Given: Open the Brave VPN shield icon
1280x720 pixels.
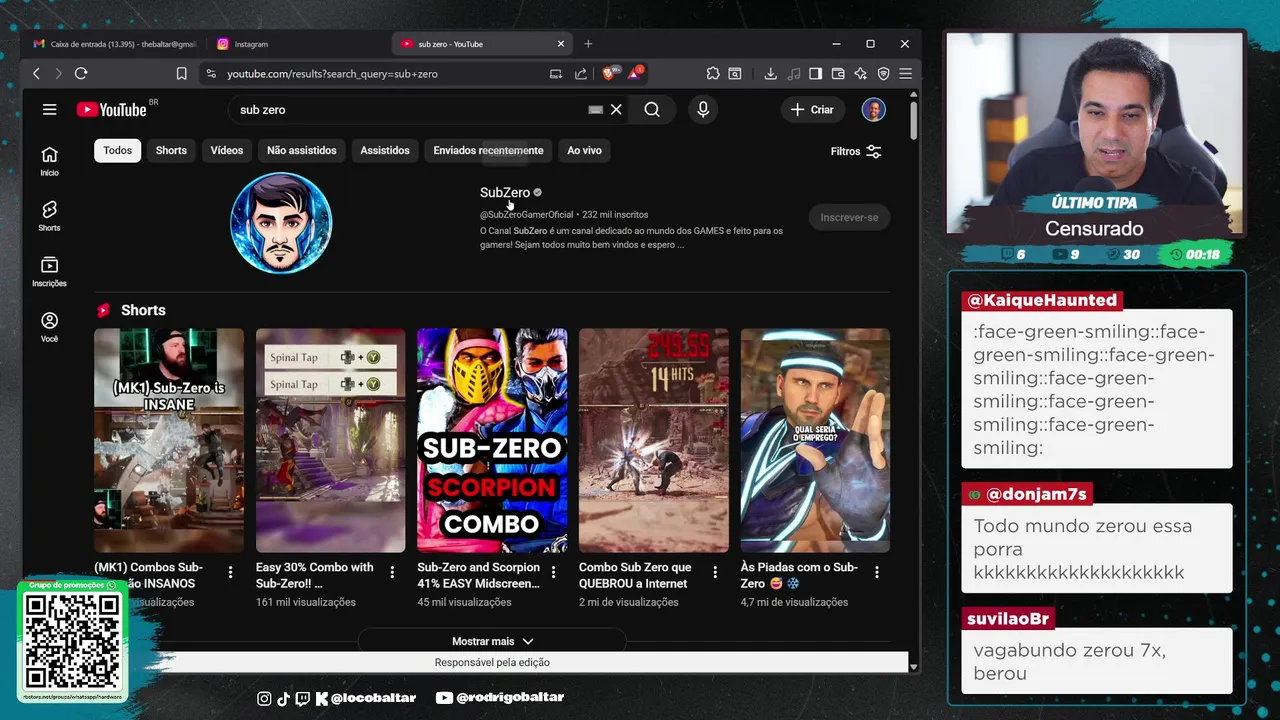Looking at the screenshot, I should pyautogui.click(x=883, y=73).
